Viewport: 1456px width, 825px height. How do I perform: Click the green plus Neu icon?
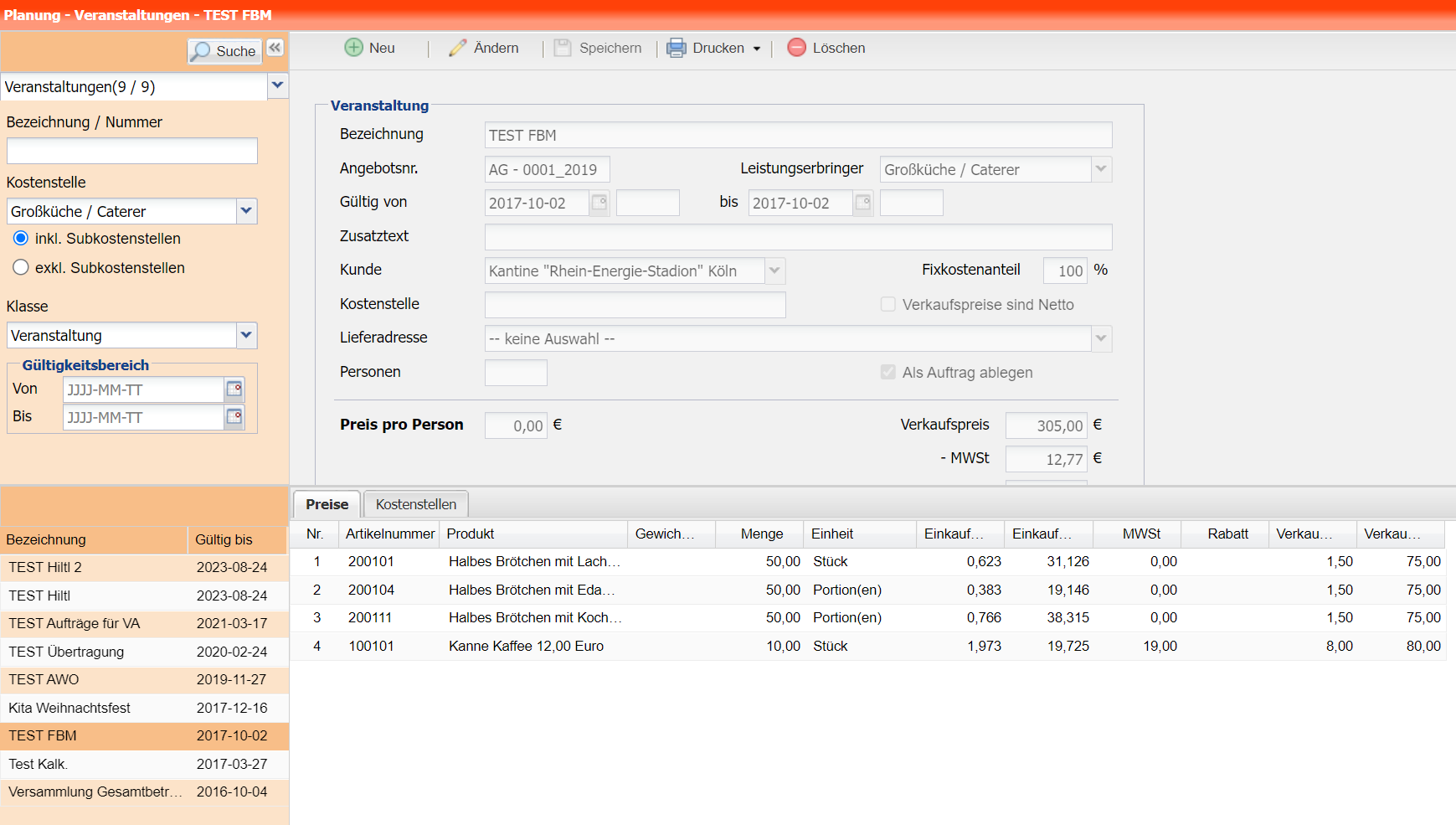point(354,48)
